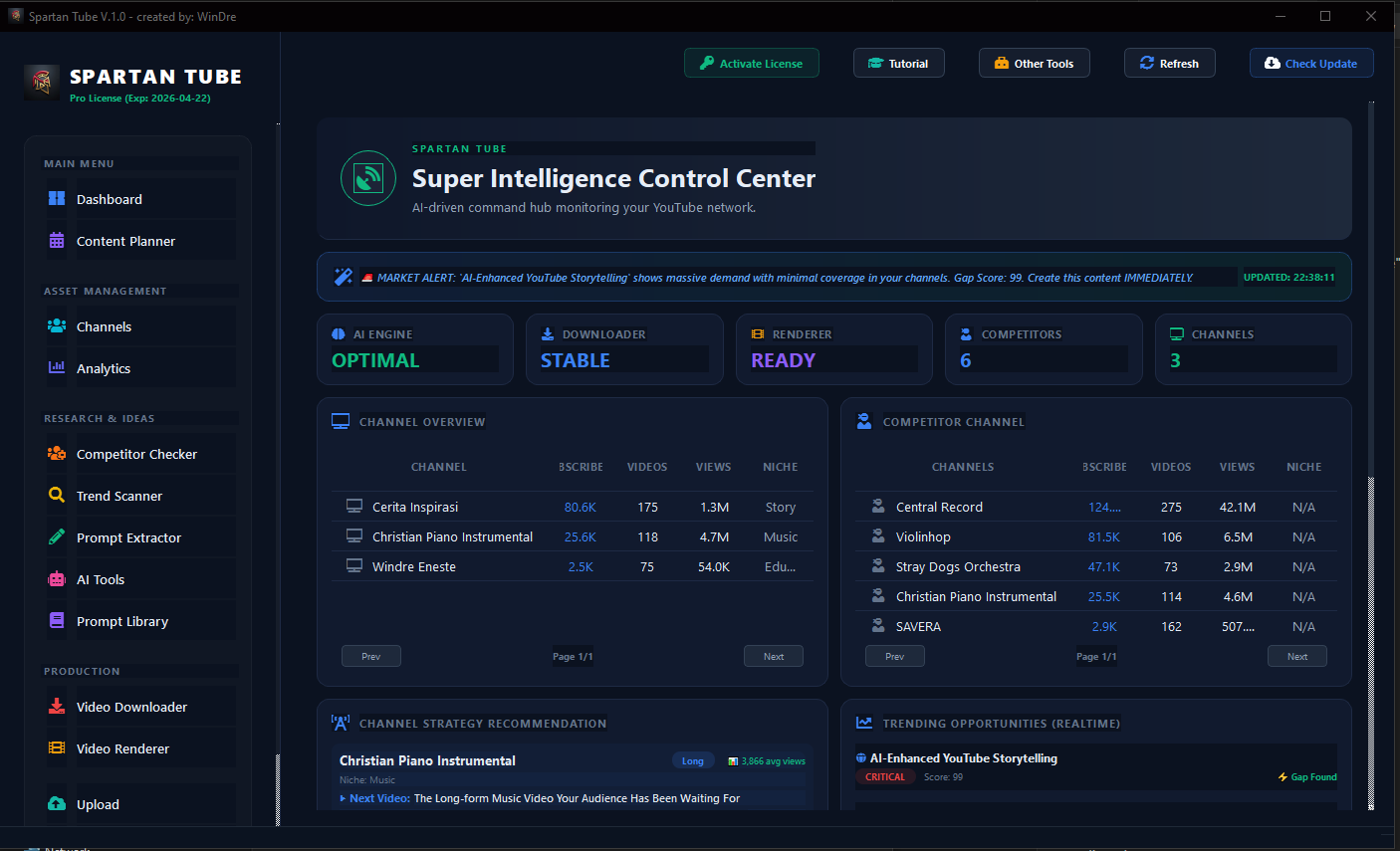Open the Tutorial button
This screenshot has width=1400, height=851.
(x=898, y=63)
